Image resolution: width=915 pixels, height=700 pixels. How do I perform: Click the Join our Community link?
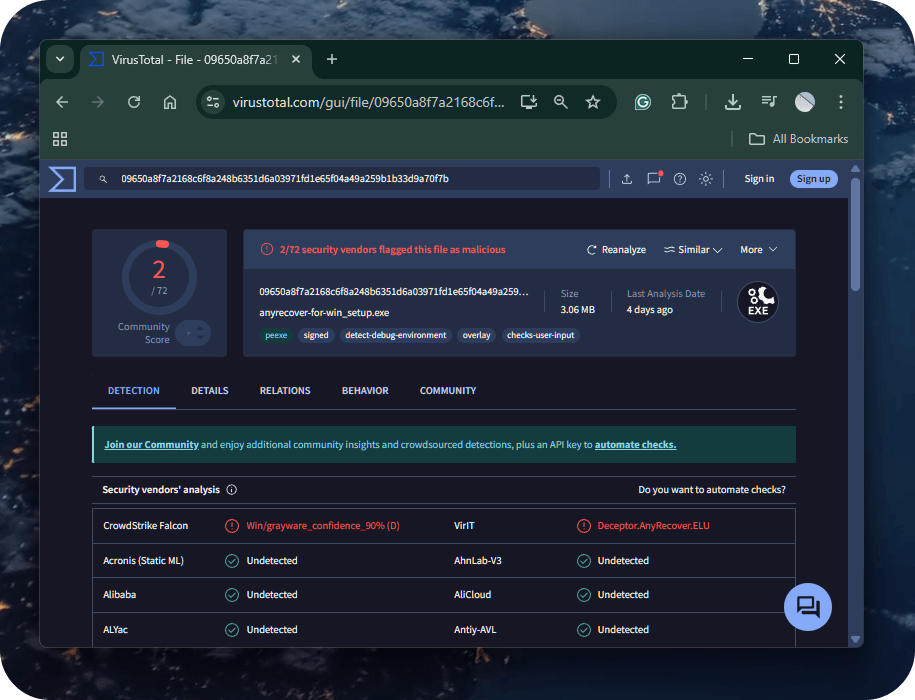click(151, 445)
